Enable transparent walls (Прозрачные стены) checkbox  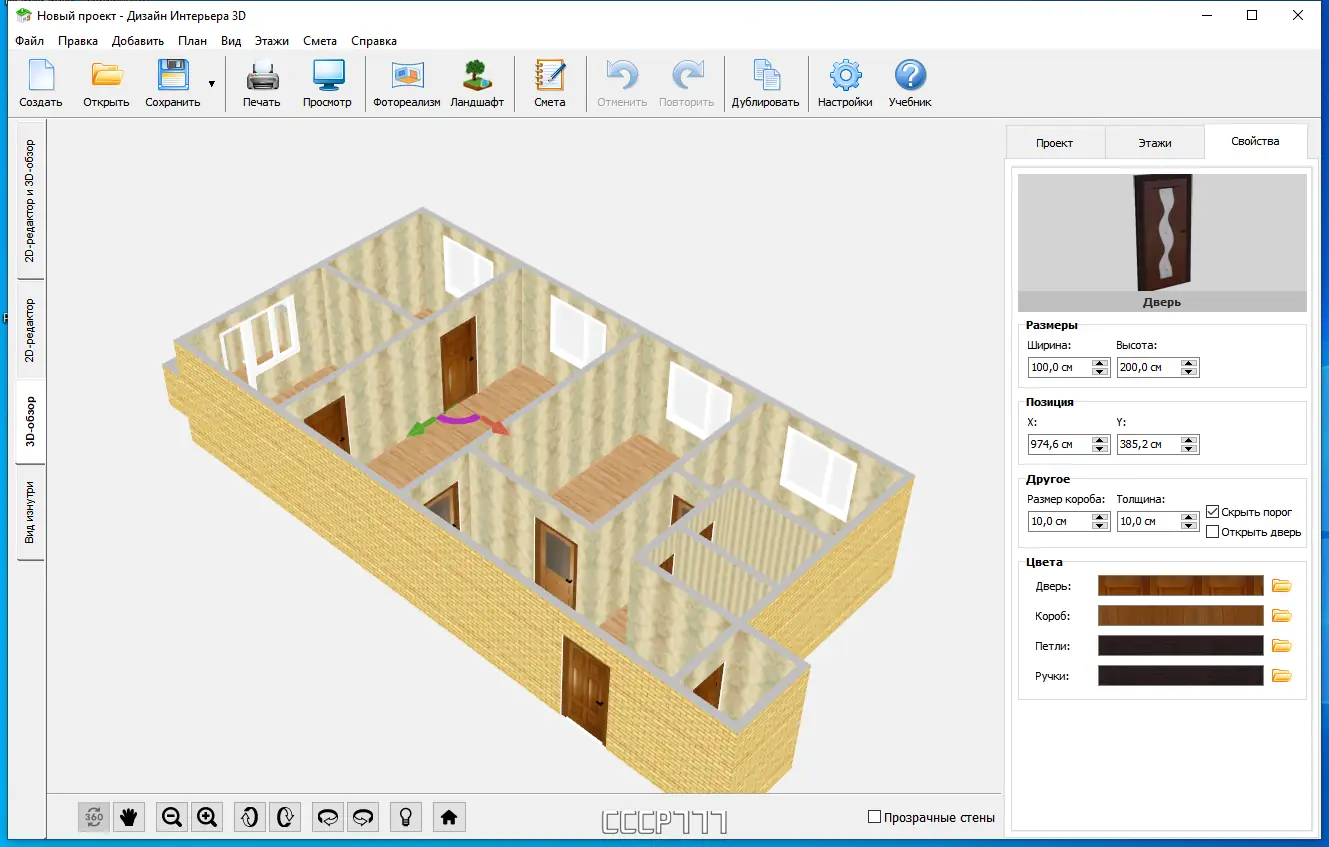pyautogui.click(x=875, y=817)
